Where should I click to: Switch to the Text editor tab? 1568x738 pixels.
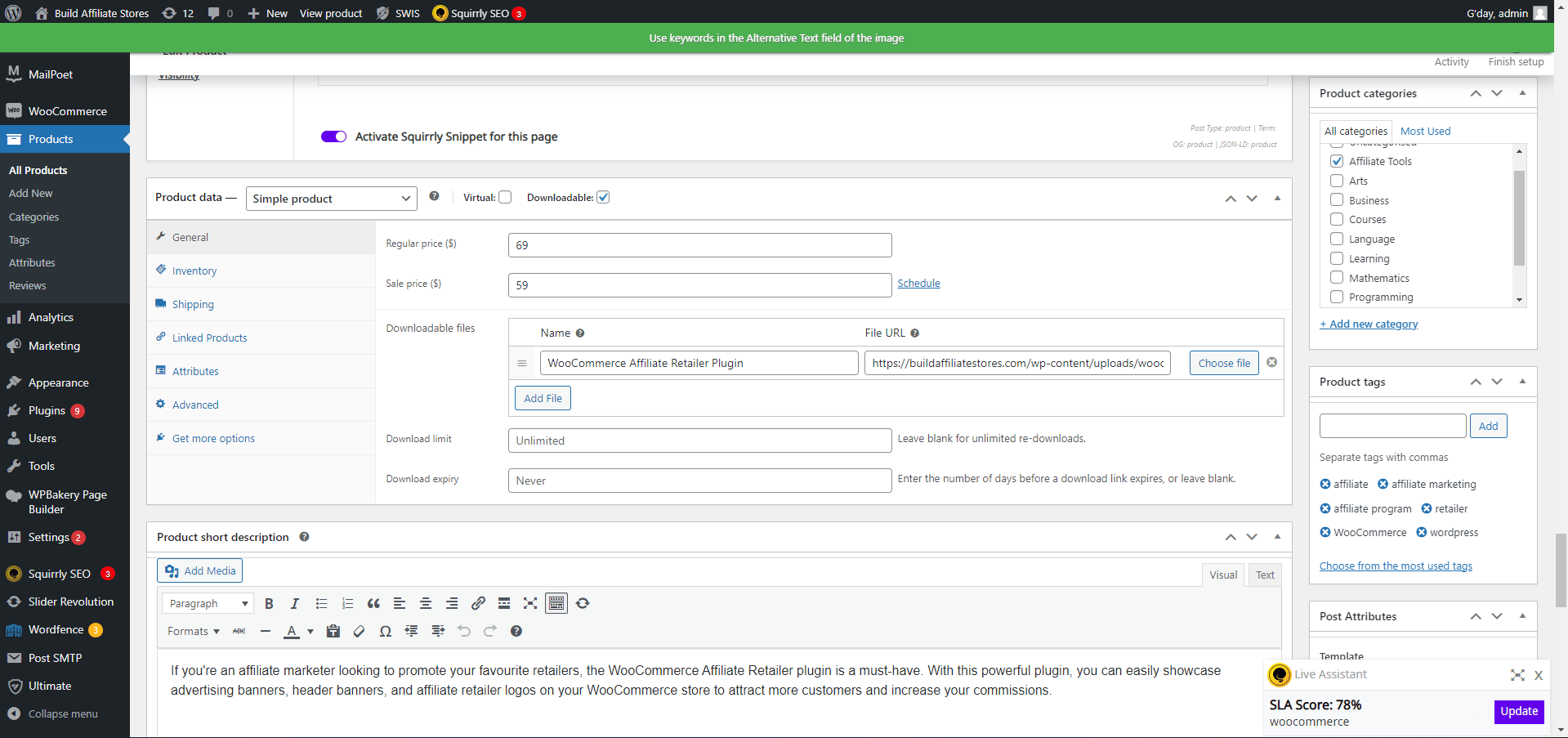(x=1264, y=575)
